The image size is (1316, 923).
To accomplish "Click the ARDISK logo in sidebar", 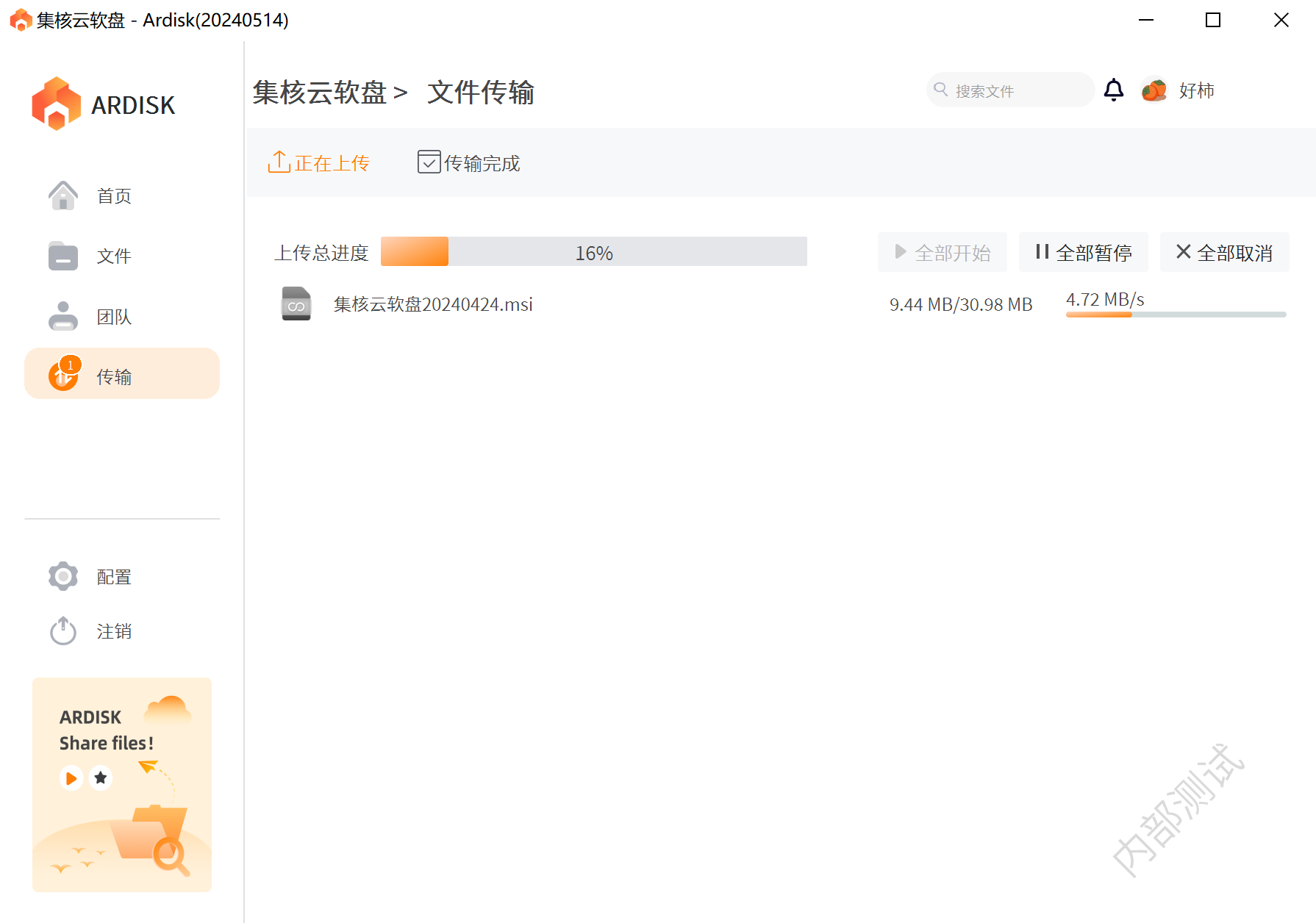I will click(x=104, y=104).
